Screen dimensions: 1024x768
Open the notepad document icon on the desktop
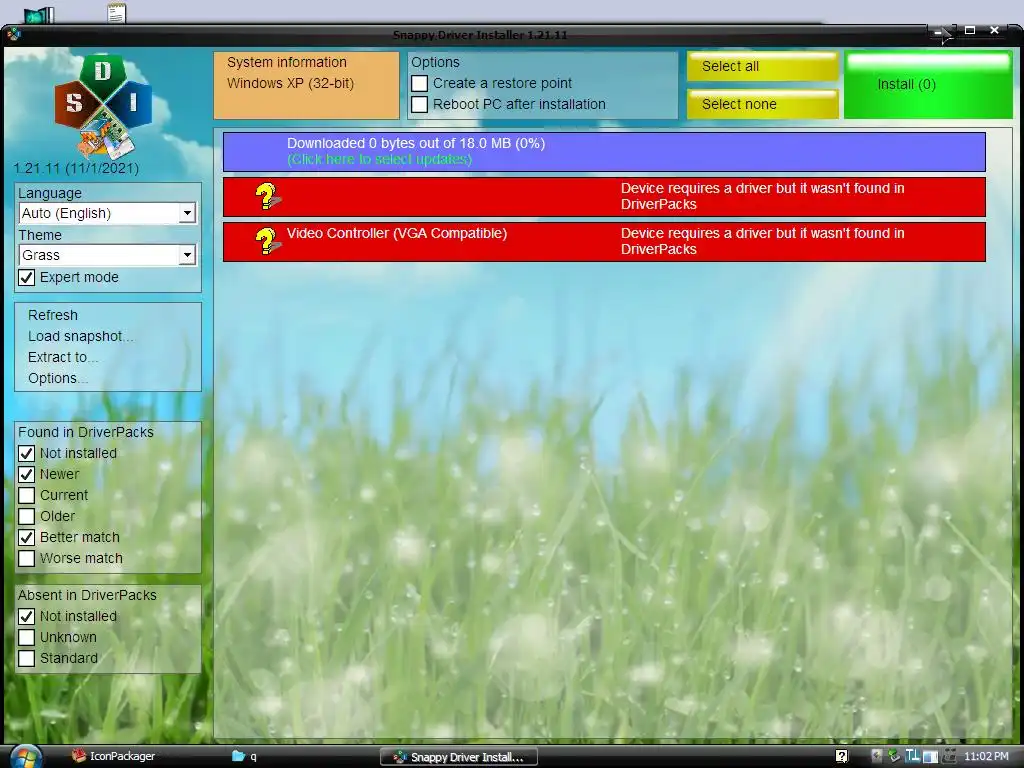(x=116, y=13)
